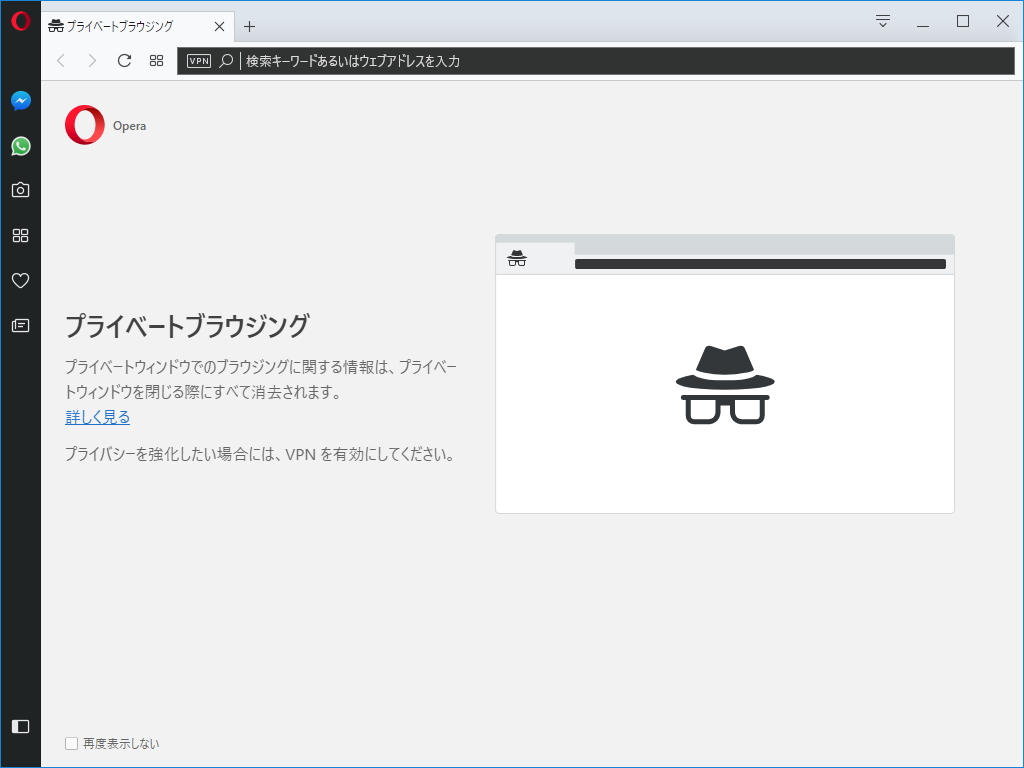Expand the Speed Dial tiles view icon
The width and height of the screenshot is (1024, 768).
pyautogui.click(x=156, y=60)
